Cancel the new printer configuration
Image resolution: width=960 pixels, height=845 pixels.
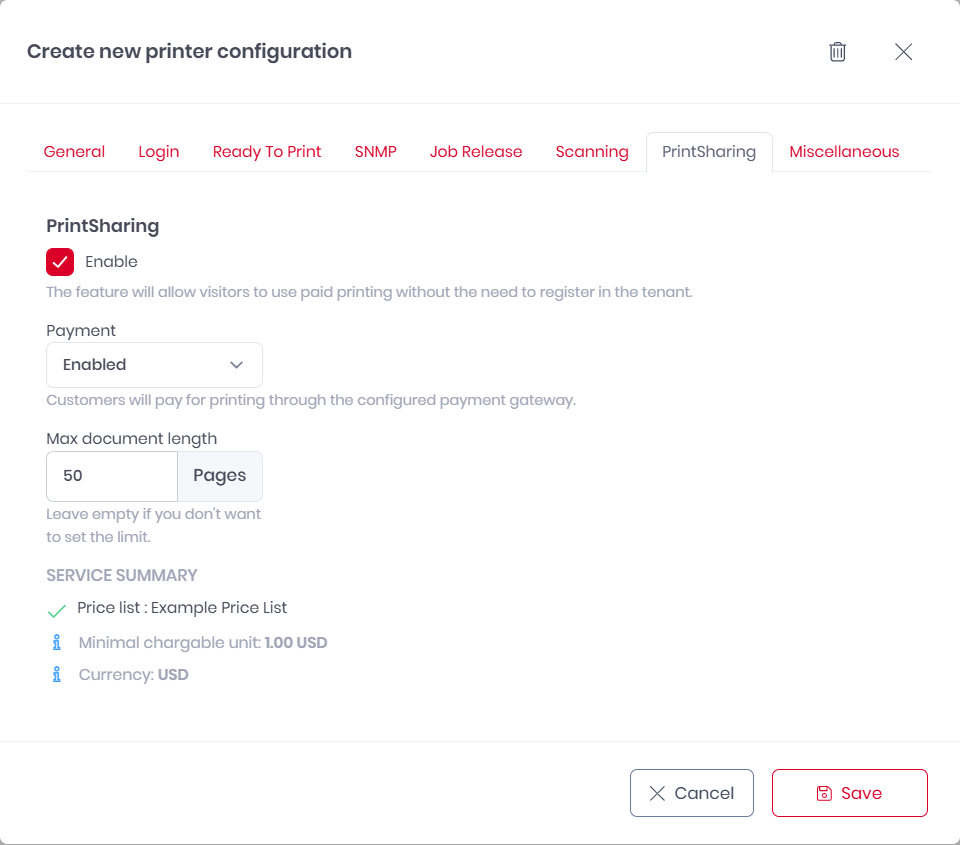click(692, 793)
